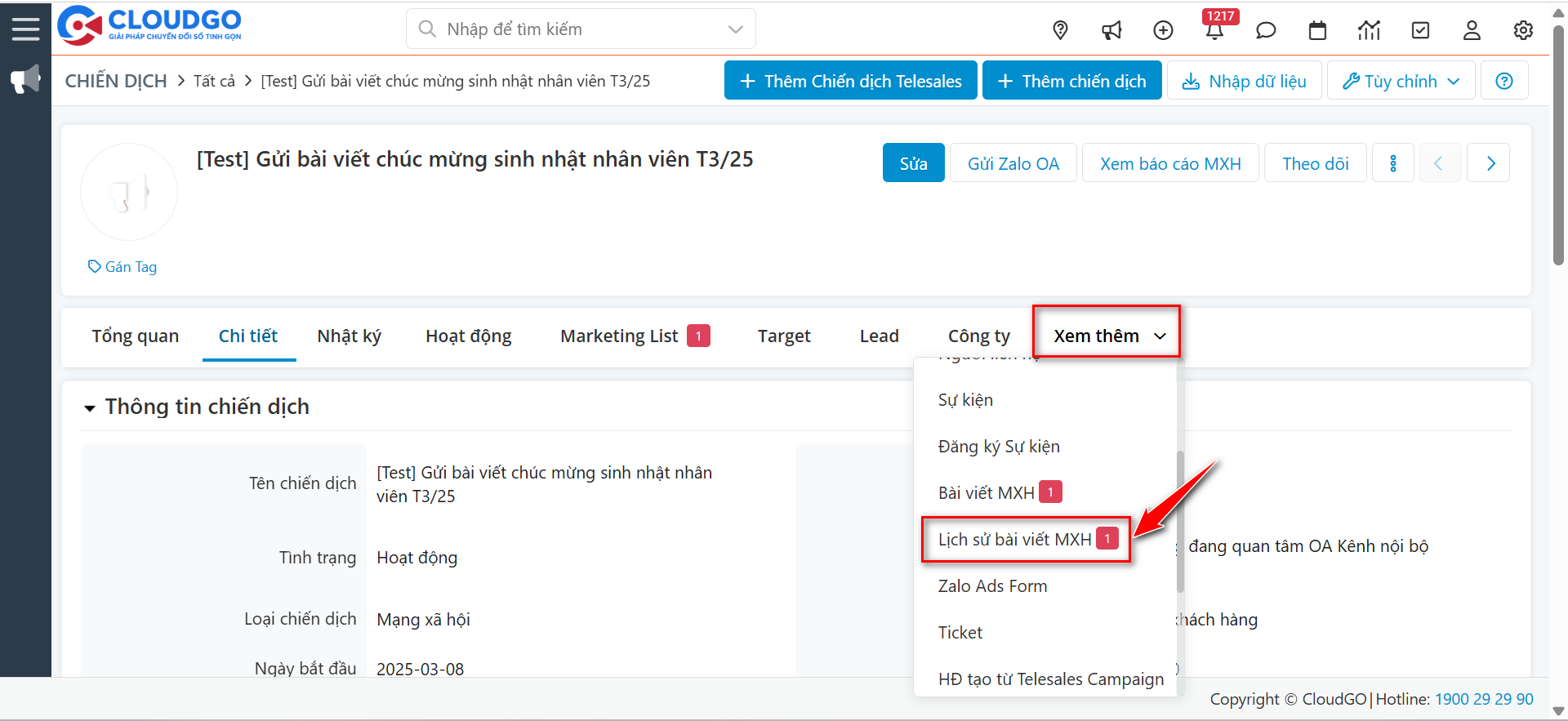Image resolution: width=1568 pixels, height=721 pixels.
Task: Click Gửi Zalo OA button
Action: tap(1013, 163)
